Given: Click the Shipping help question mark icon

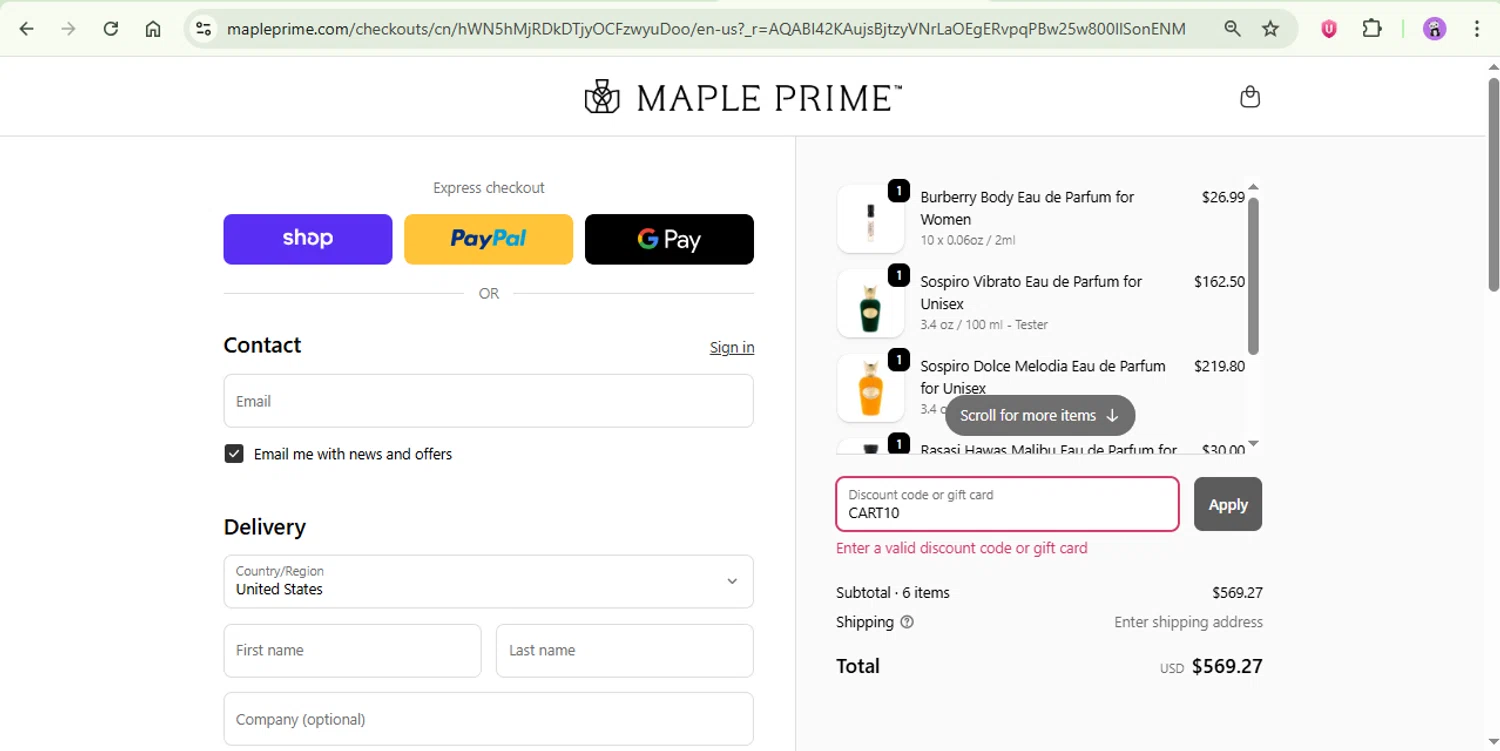Looking at the screenshot, I should pos(907,622).
